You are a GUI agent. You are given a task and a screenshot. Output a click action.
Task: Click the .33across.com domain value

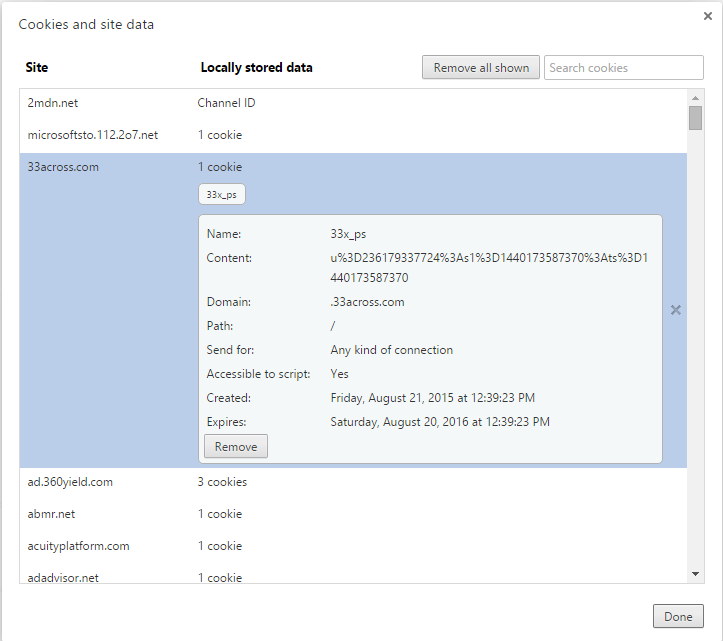pos(367,302)
